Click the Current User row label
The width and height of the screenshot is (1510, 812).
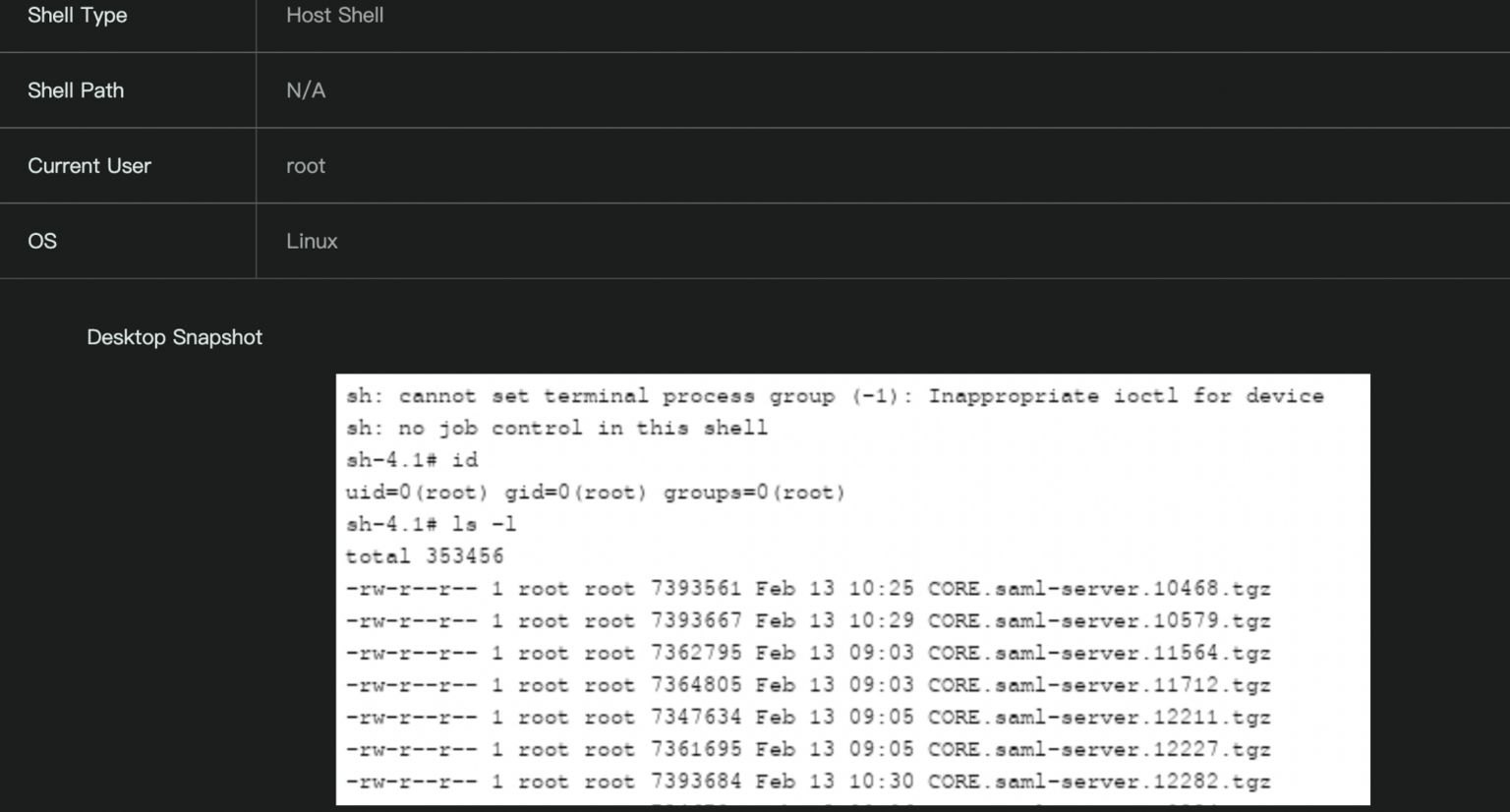click(x=89, y=166)
